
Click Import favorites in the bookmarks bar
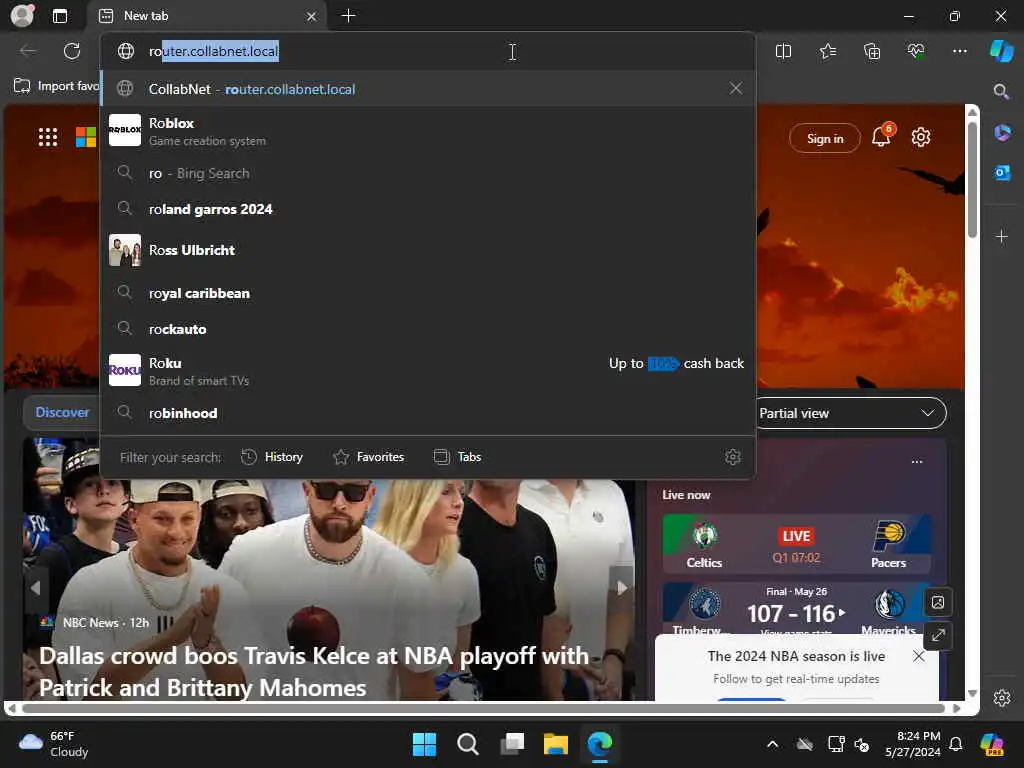click(x=56, y=86)
